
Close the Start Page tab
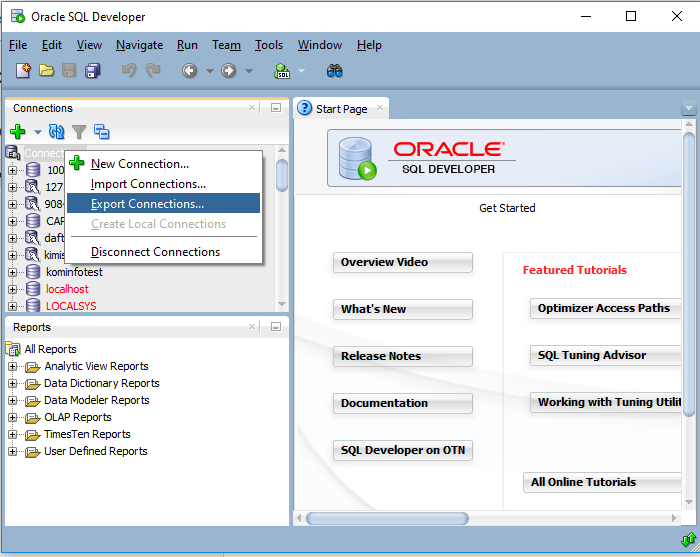pyautogui.click(x=380, y=108)
